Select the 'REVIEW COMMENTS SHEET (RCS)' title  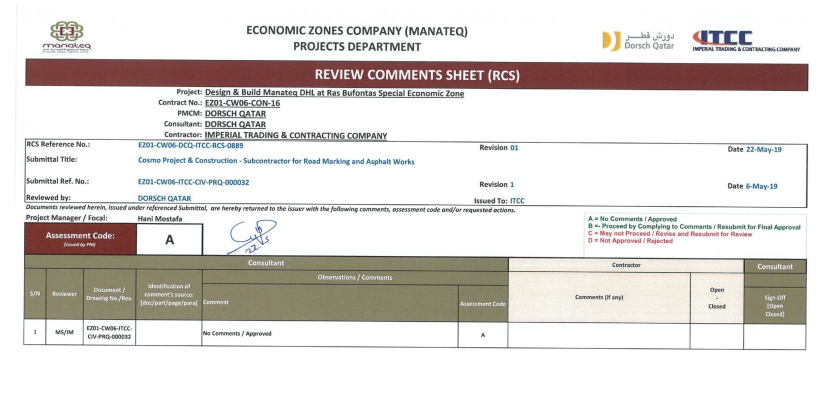tap(416, 75)
